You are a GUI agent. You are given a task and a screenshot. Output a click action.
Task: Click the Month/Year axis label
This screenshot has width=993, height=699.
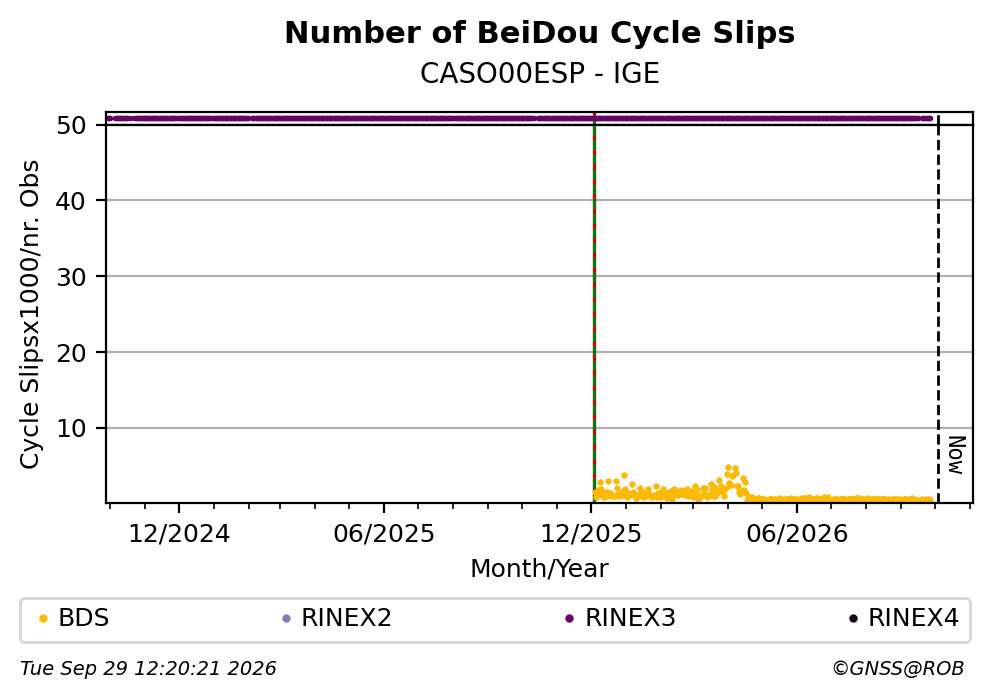pos(539,569)
